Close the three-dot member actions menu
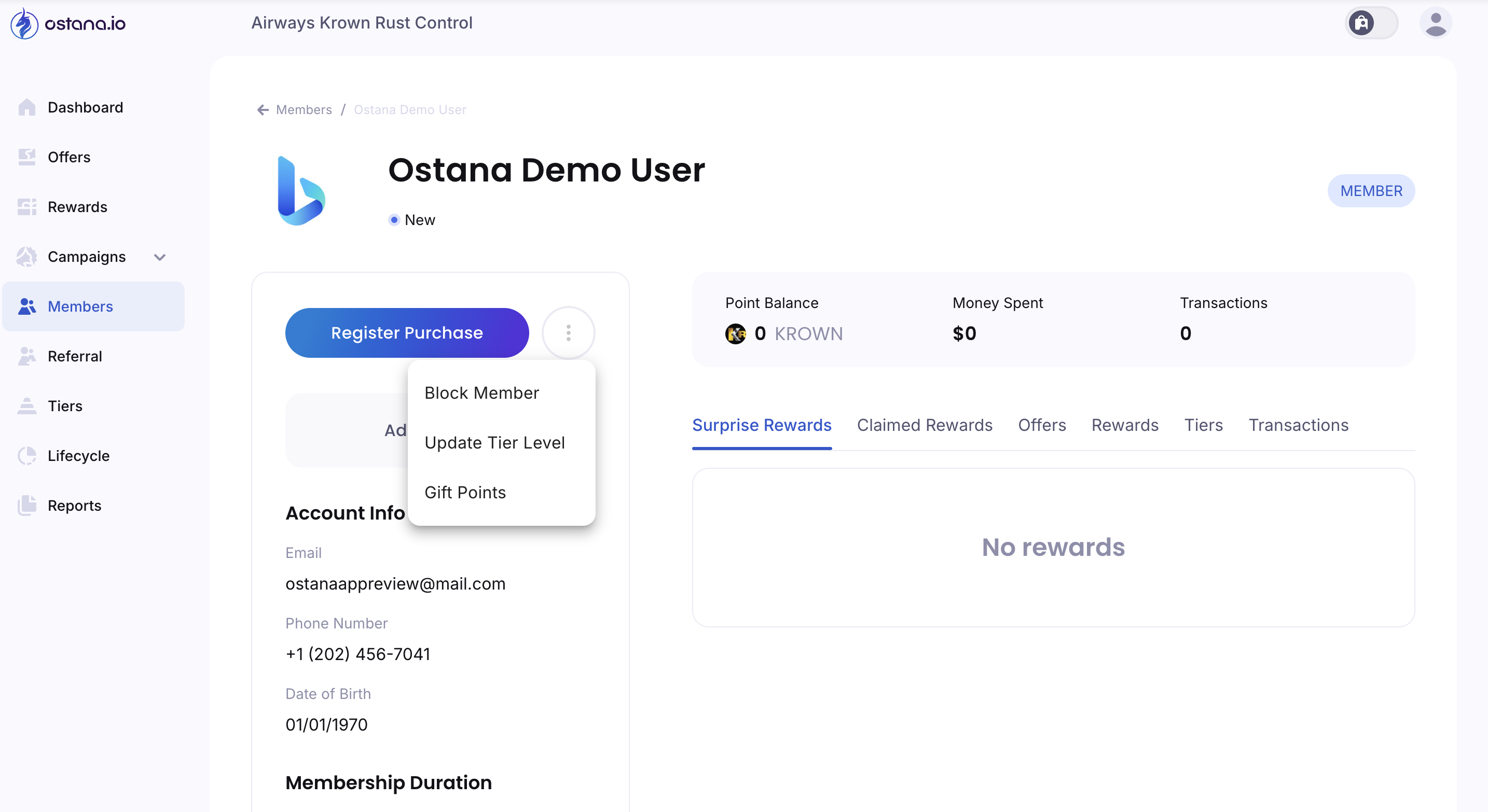 pos(569,333)
